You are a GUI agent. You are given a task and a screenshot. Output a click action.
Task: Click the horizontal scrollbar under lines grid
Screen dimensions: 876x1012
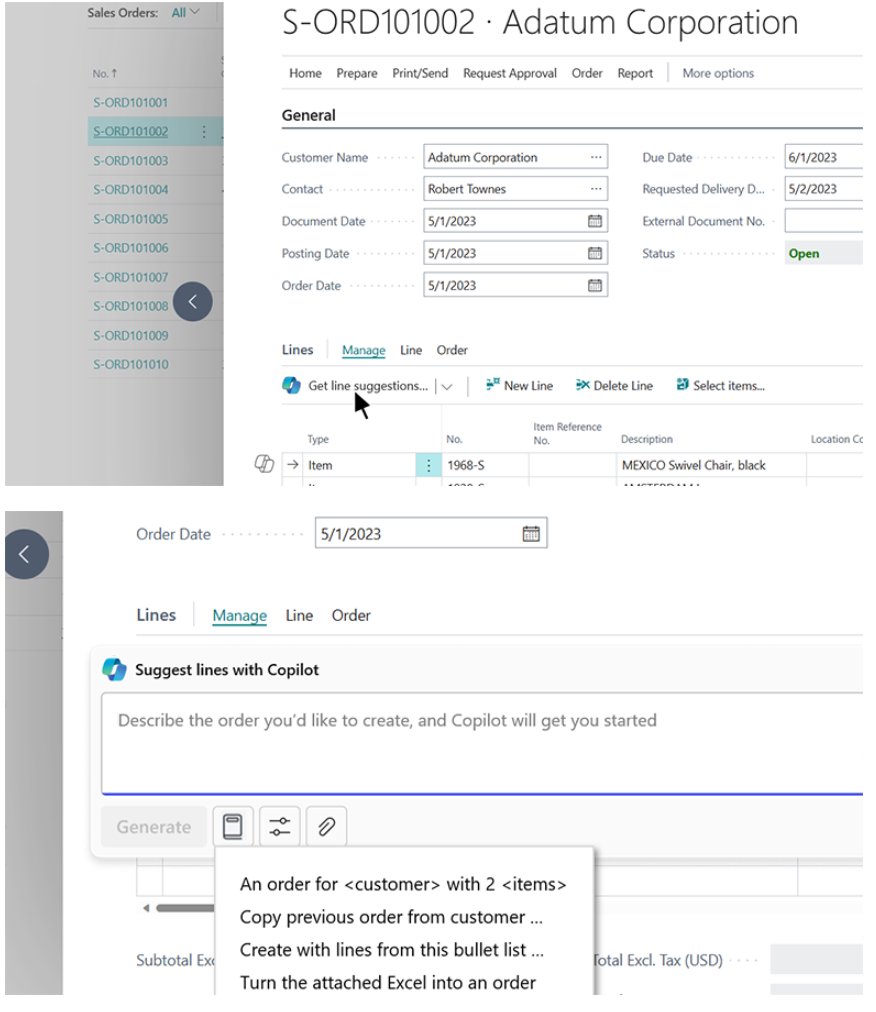(185, 908)
